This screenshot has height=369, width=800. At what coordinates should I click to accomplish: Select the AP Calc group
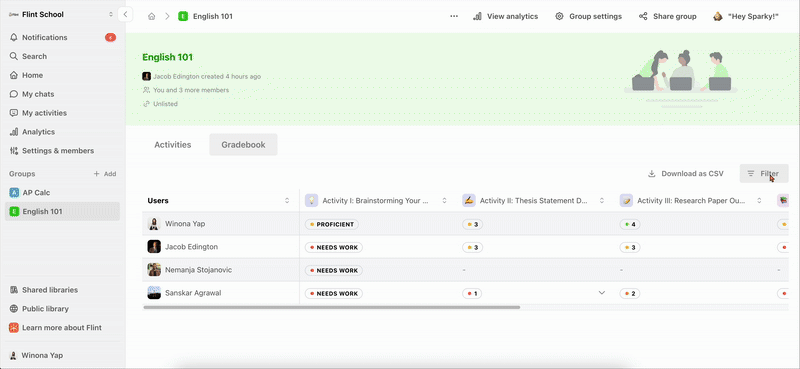(x=62, y=192)
